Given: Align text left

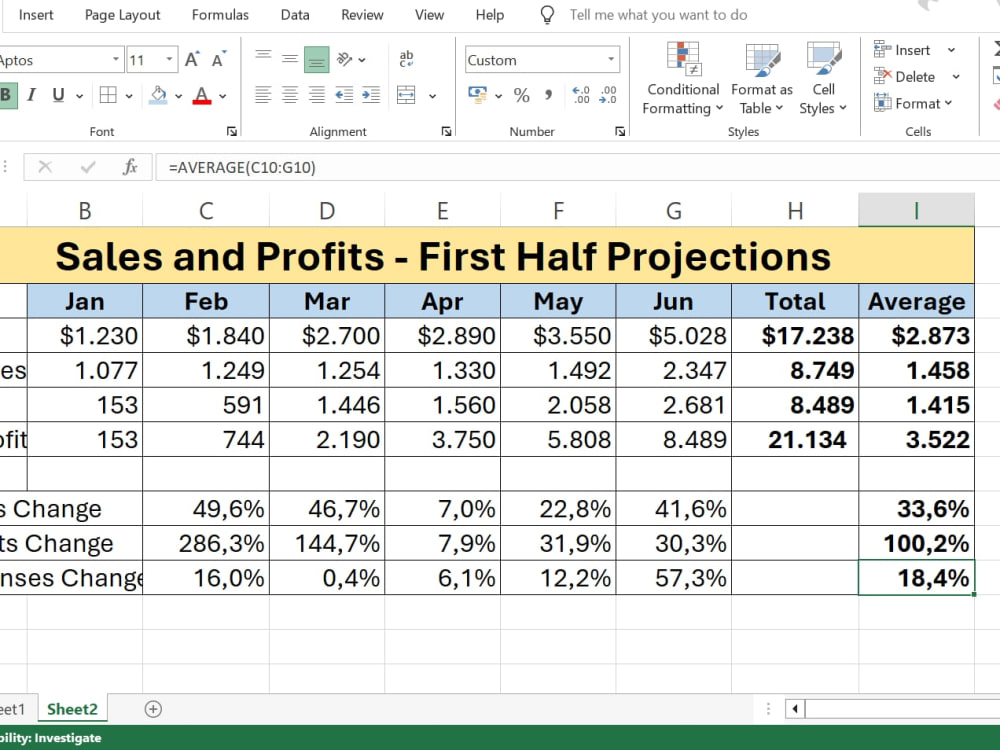Looking at the screenshot, I should pyautogui.click(x=263, y=95).
